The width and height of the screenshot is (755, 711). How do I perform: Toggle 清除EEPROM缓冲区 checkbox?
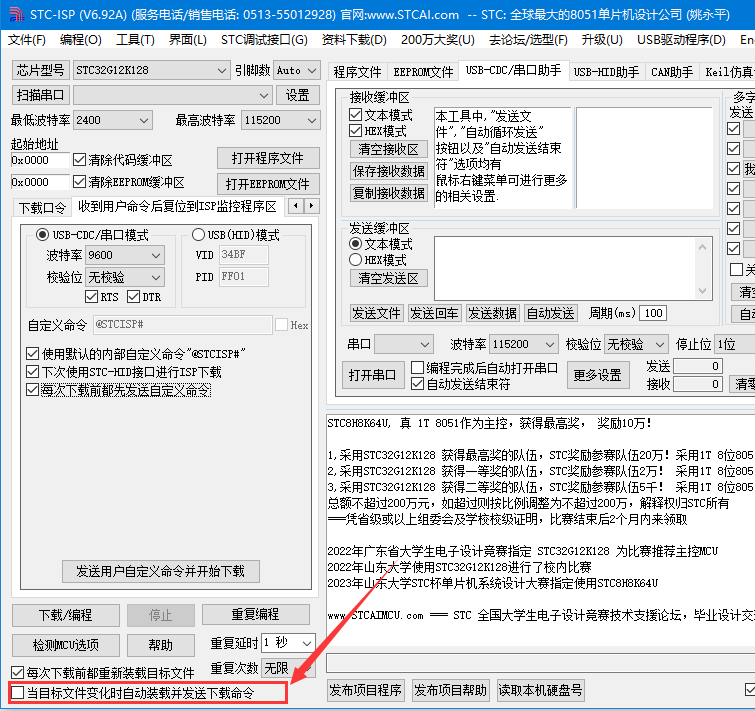pos(79,182)
